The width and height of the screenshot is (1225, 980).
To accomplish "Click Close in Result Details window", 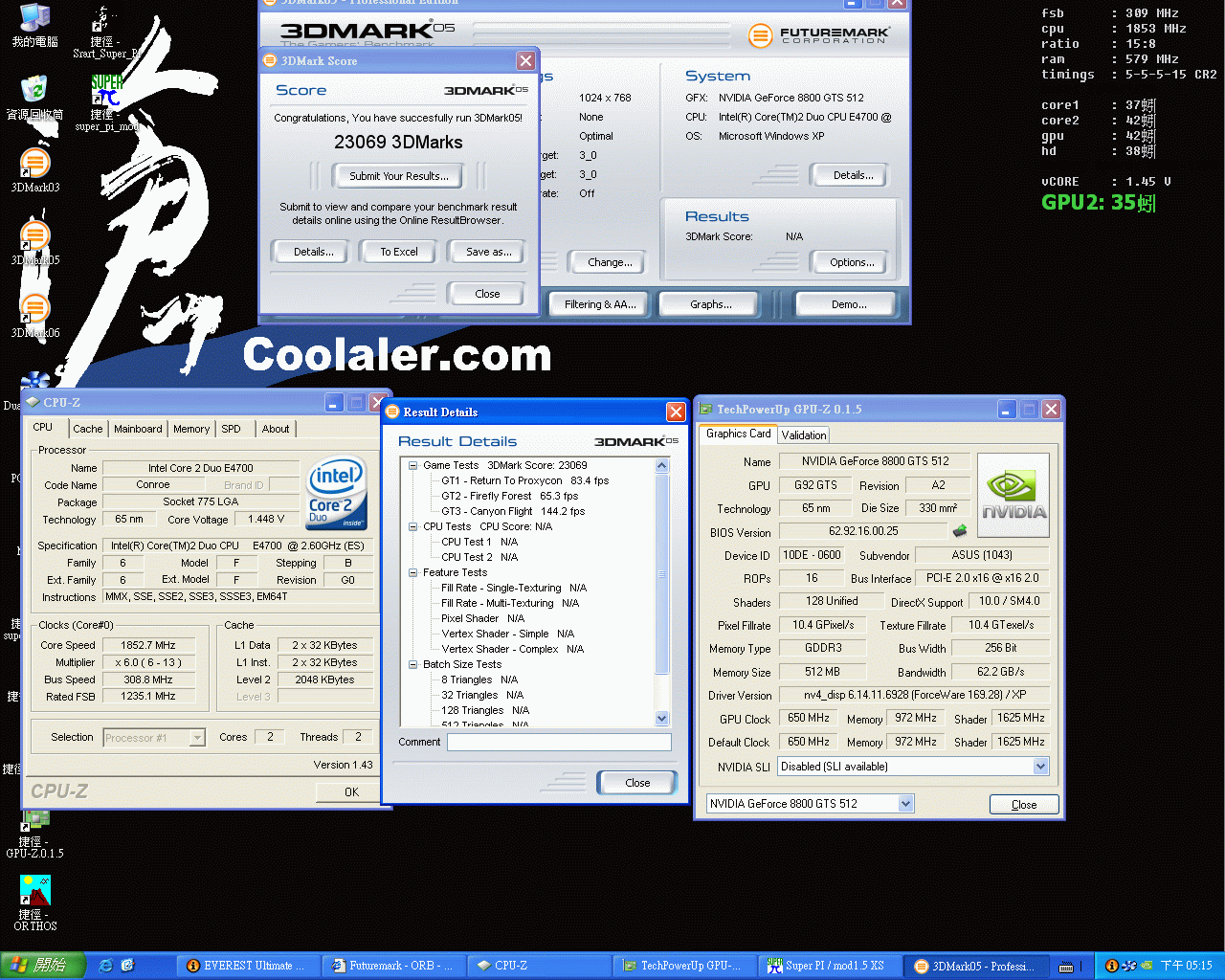I will click(x=637, y=783).
